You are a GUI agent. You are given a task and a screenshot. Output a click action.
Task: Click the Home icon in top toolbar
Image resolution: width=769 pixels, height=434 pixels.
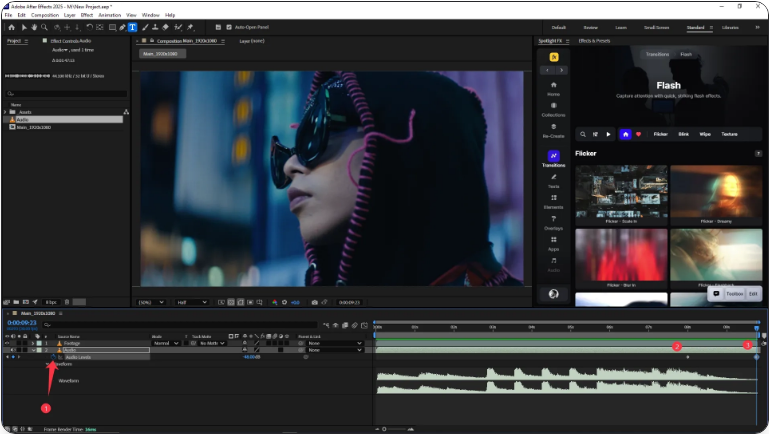click(x=9, y=27)
